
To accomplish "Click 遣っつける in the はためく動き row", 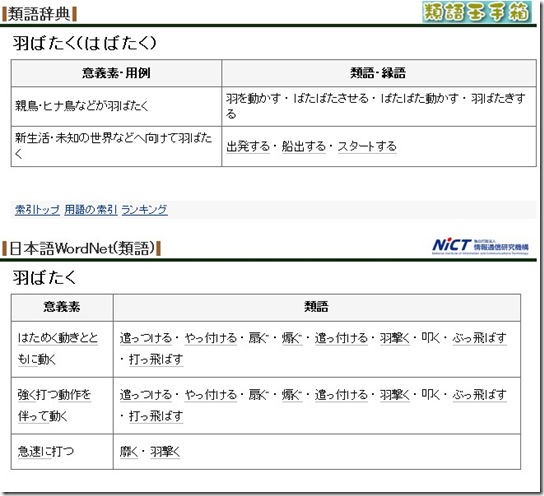I will 146,338.
